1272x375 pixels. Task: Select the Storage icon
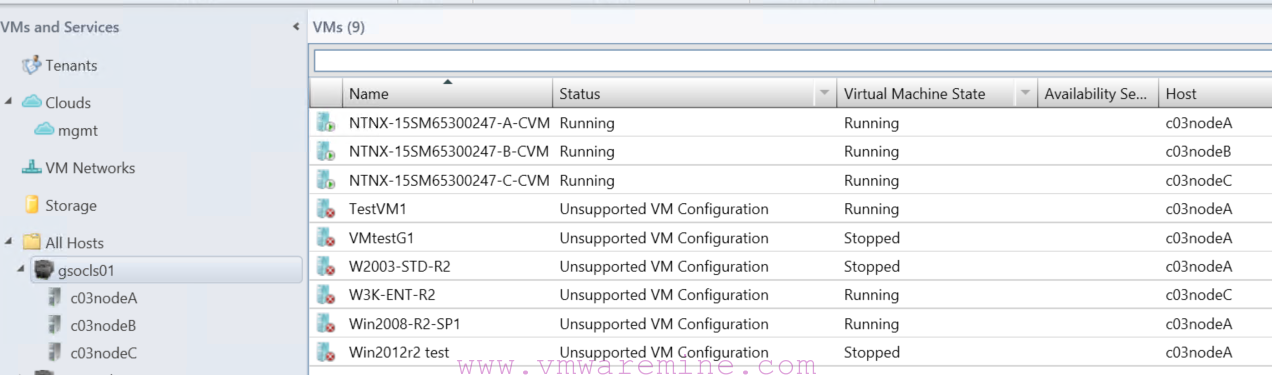[32, 205]
